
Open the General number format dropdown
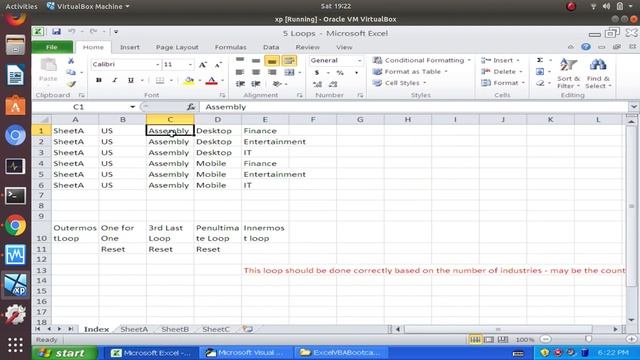pyautogui.click(x=359, y=60)
